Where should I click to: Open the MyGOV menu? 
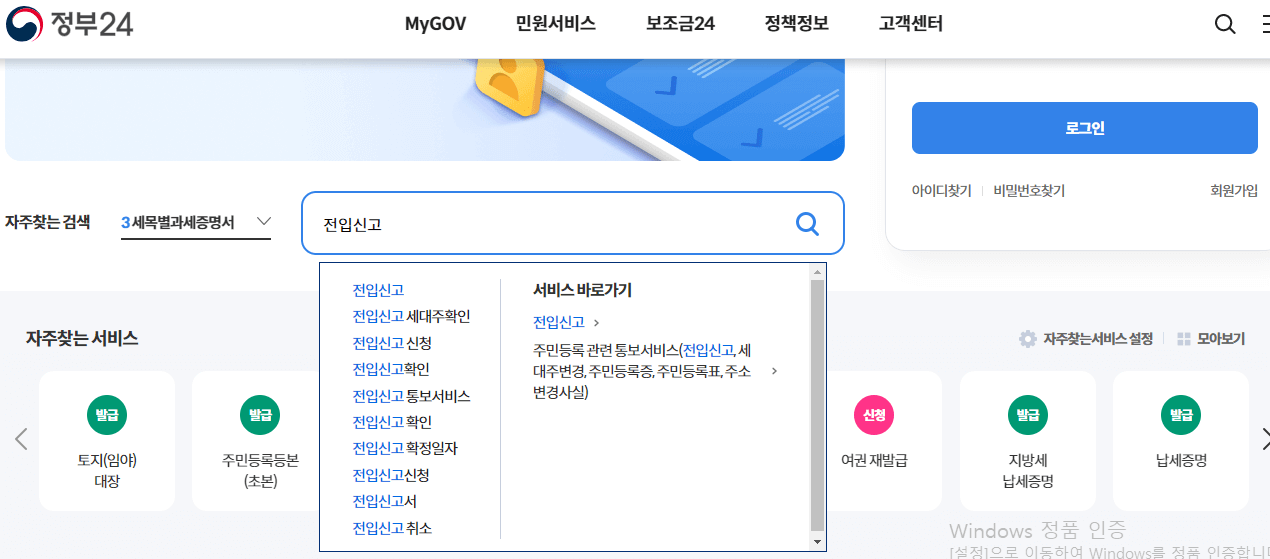coord(435,24)
